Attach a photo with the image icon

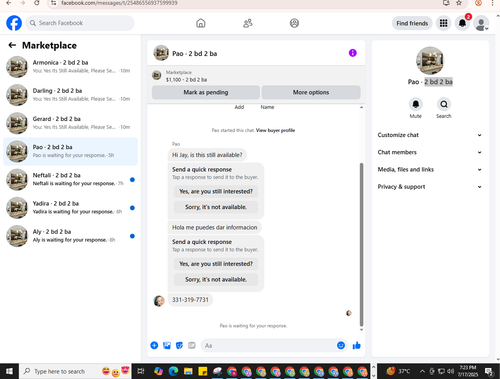(167, 345)
